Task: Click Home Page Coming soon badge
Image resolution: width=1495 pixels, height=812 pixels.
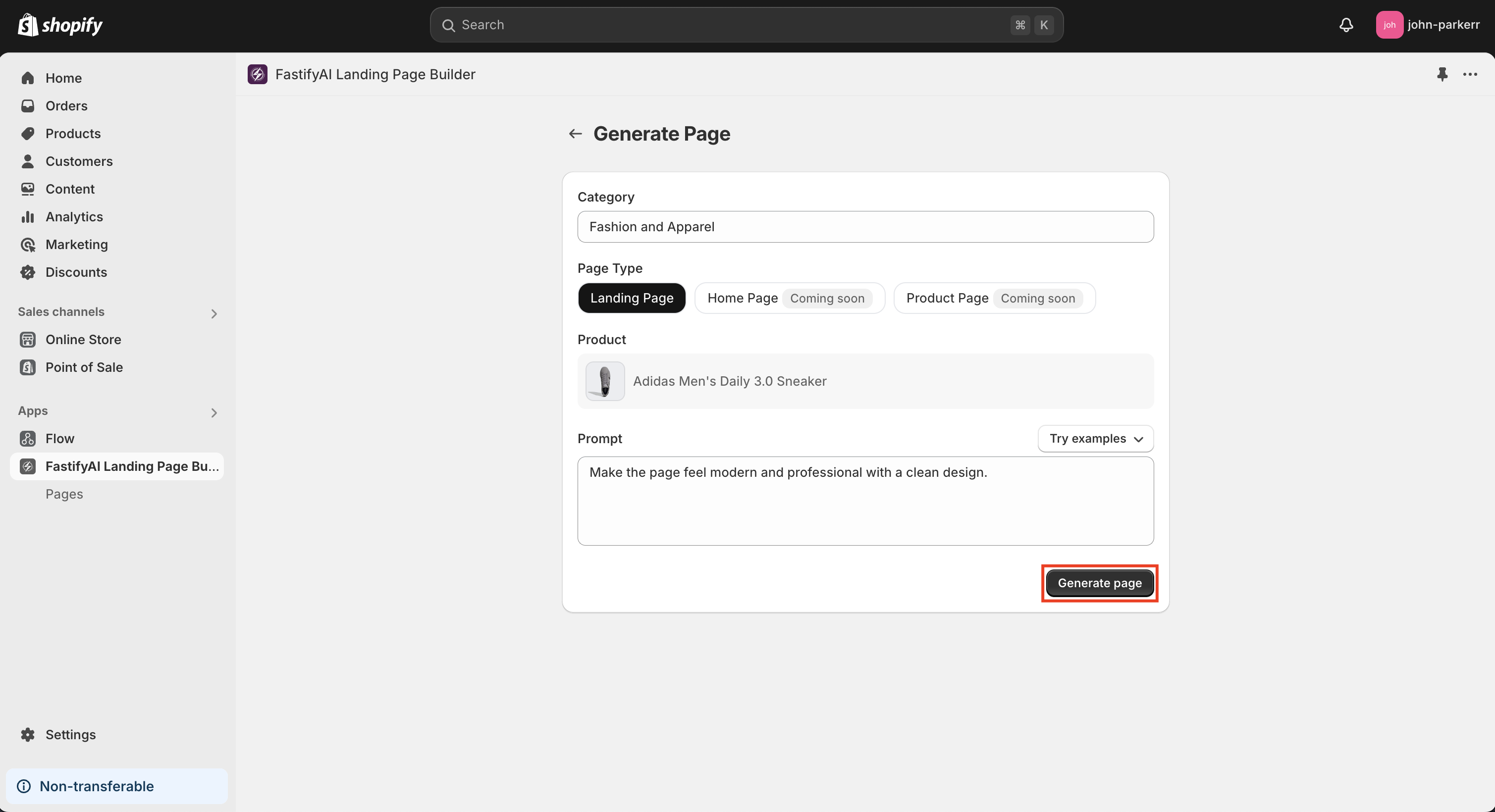Action: pos(827,298)
